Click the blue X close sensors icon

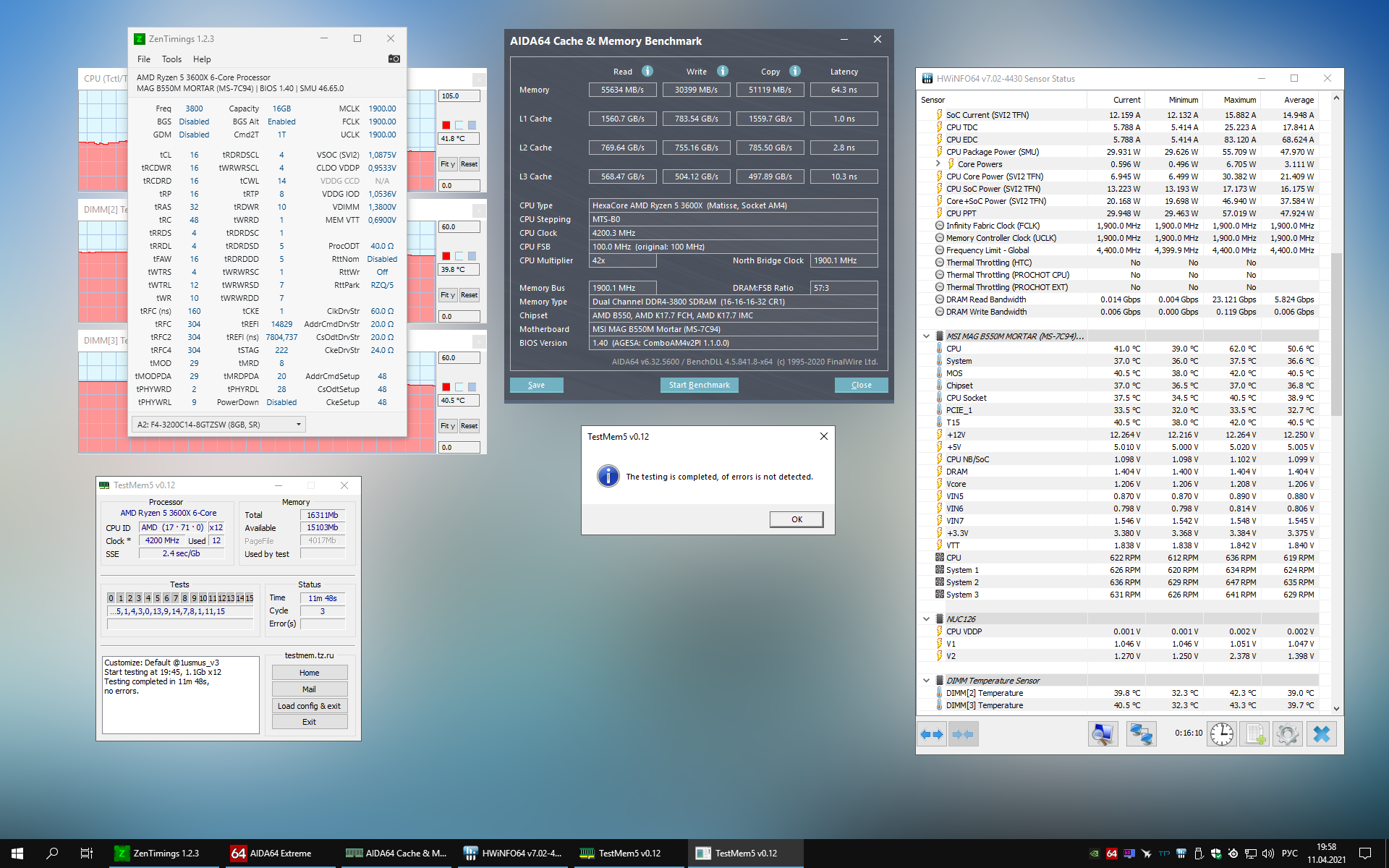pos(1321,734)
